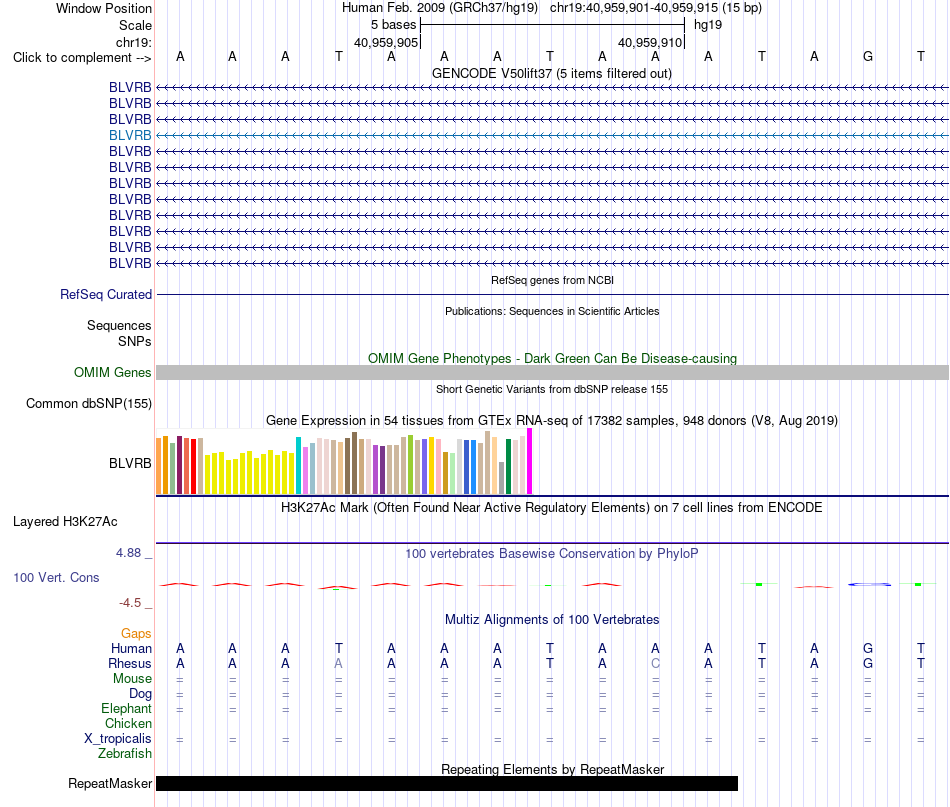Viewport: 950px width, 807px height.
Task: Click the light-blue highlighted BLVRB transcript label
Action: coord(130,135)
